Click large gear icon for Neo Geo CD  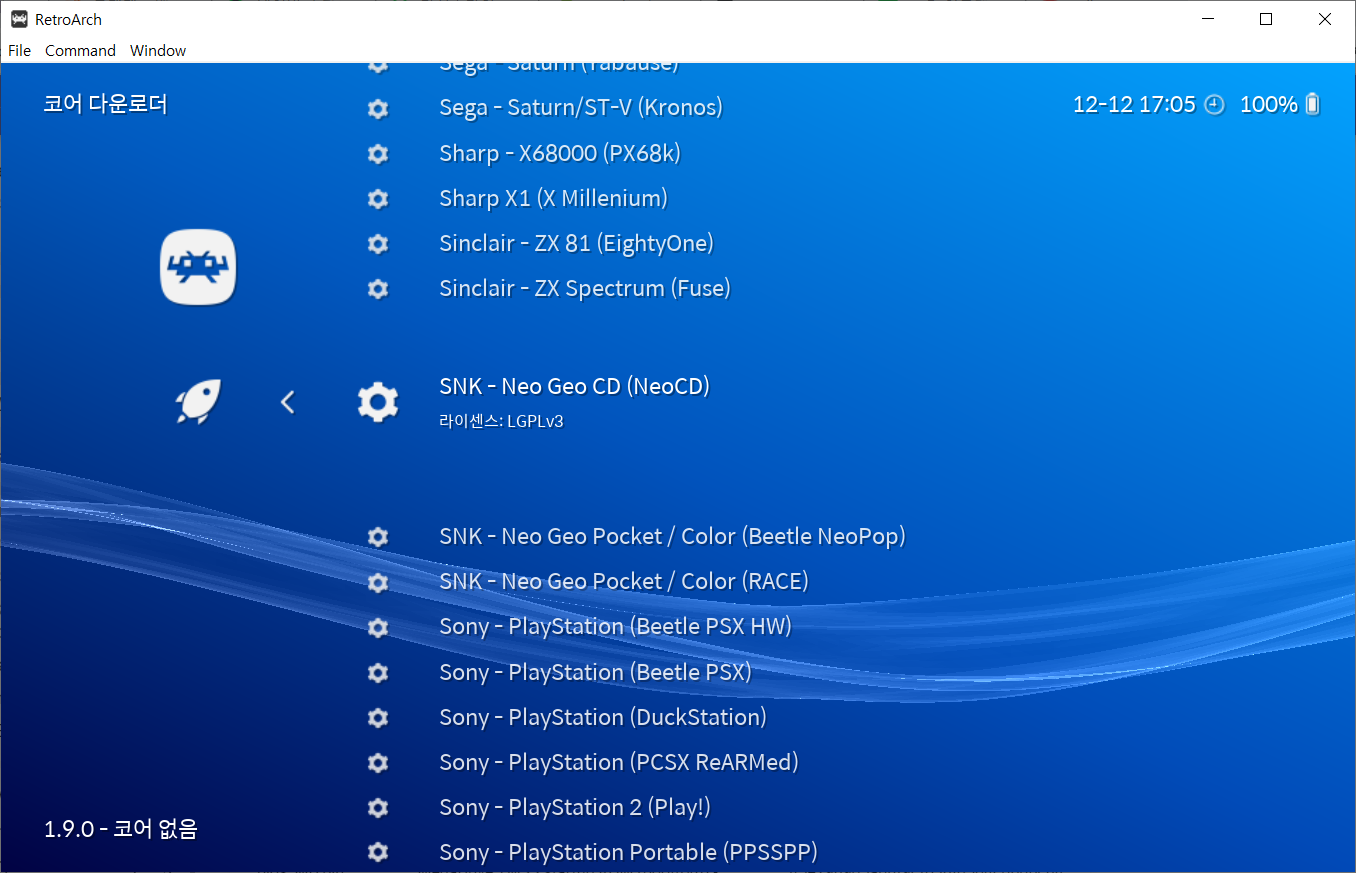378,401
